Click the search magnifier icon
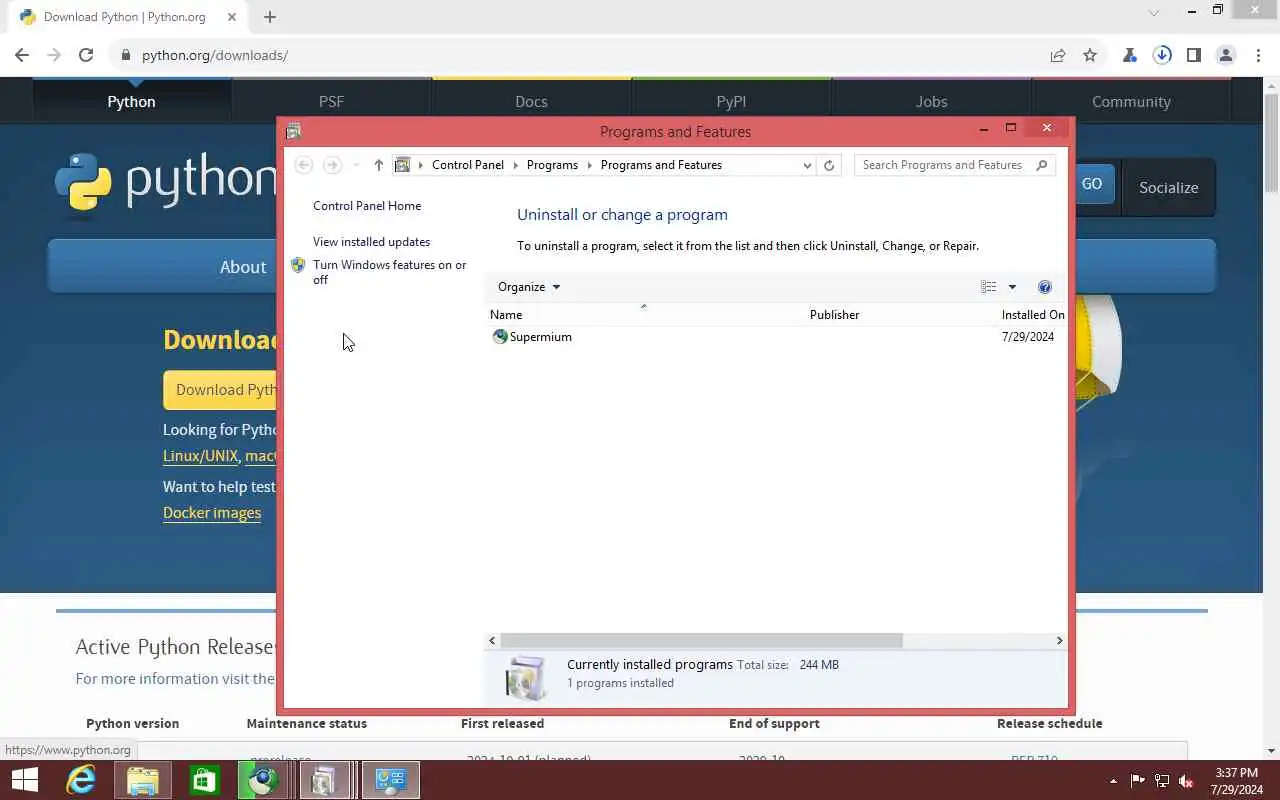Viewport: 1280px width, 800px height. click(x=1041, y=165)
